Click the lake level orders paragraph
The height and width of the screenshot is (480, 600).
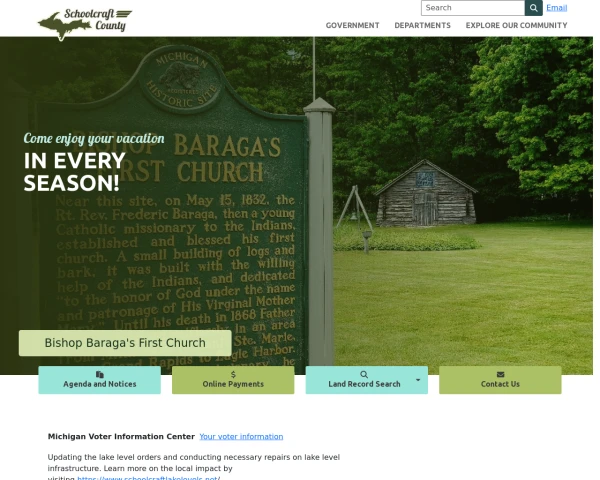(x=194, y=468)
